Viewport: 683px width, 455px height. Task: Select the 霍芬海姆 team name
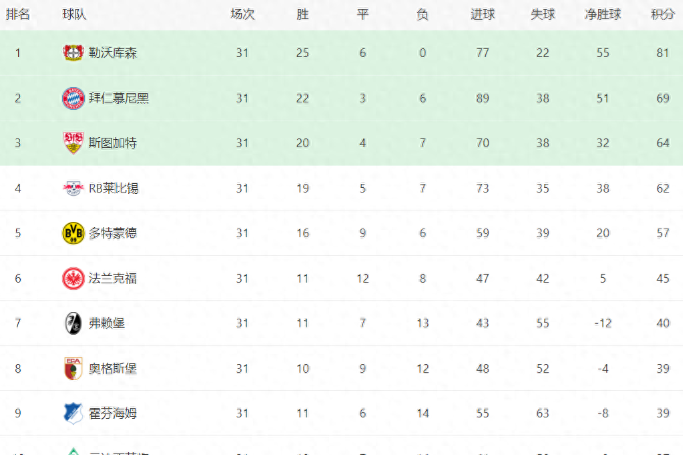pos(112,412)
